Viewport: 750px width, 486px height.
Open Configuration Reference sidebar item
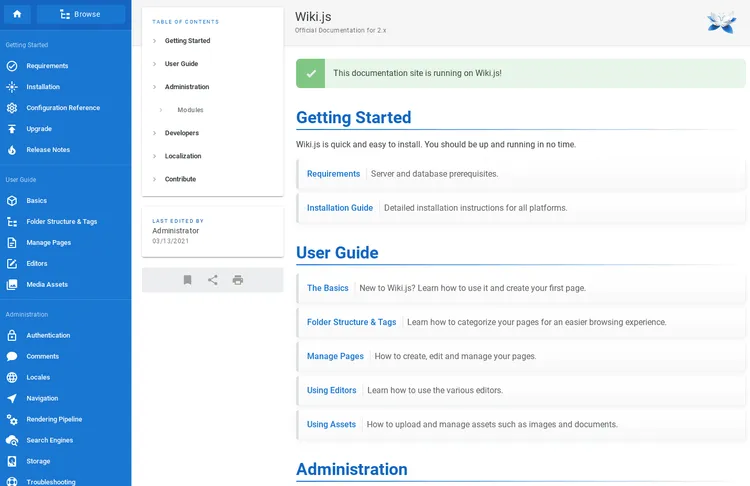click(66, 108)
